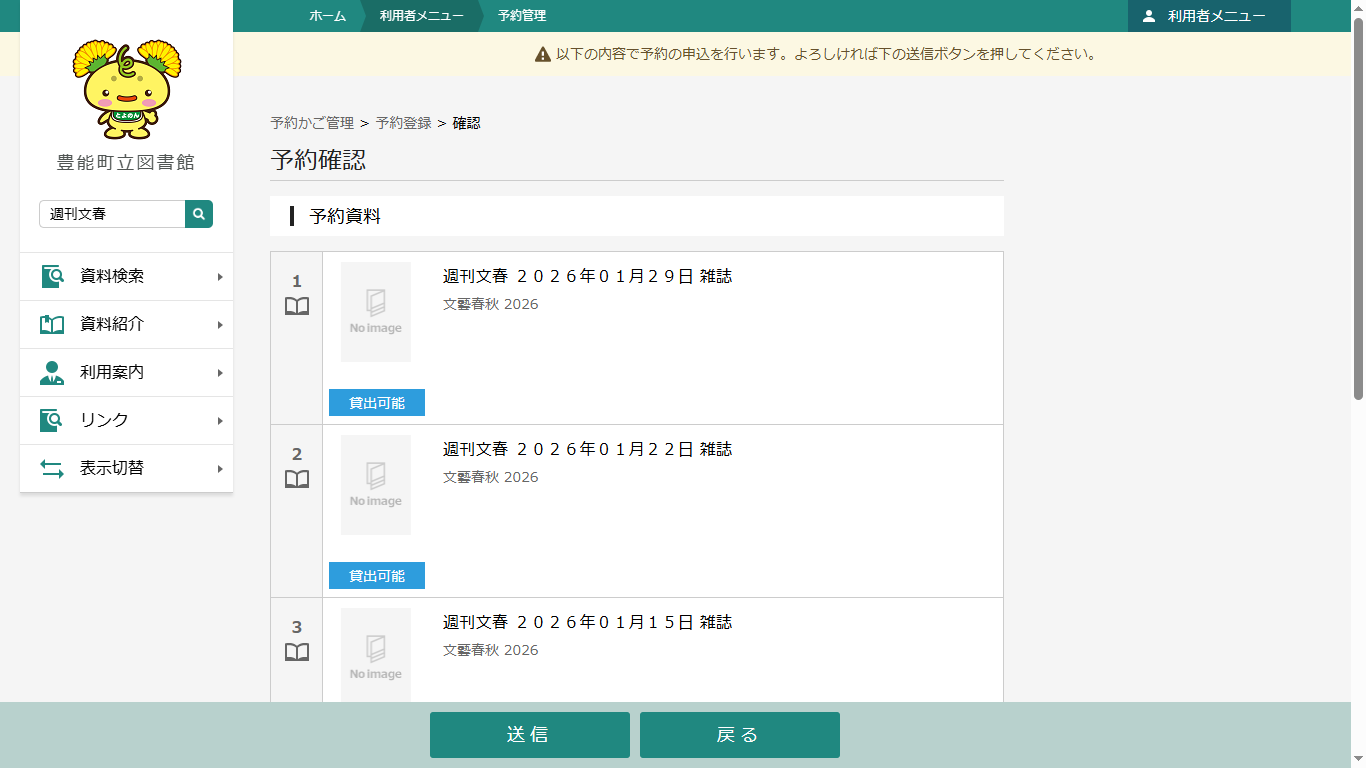The width and height of the screenshot is (1366, 768).
Task: Click the 資料検索 book-search icon
Action: [52, 277]
